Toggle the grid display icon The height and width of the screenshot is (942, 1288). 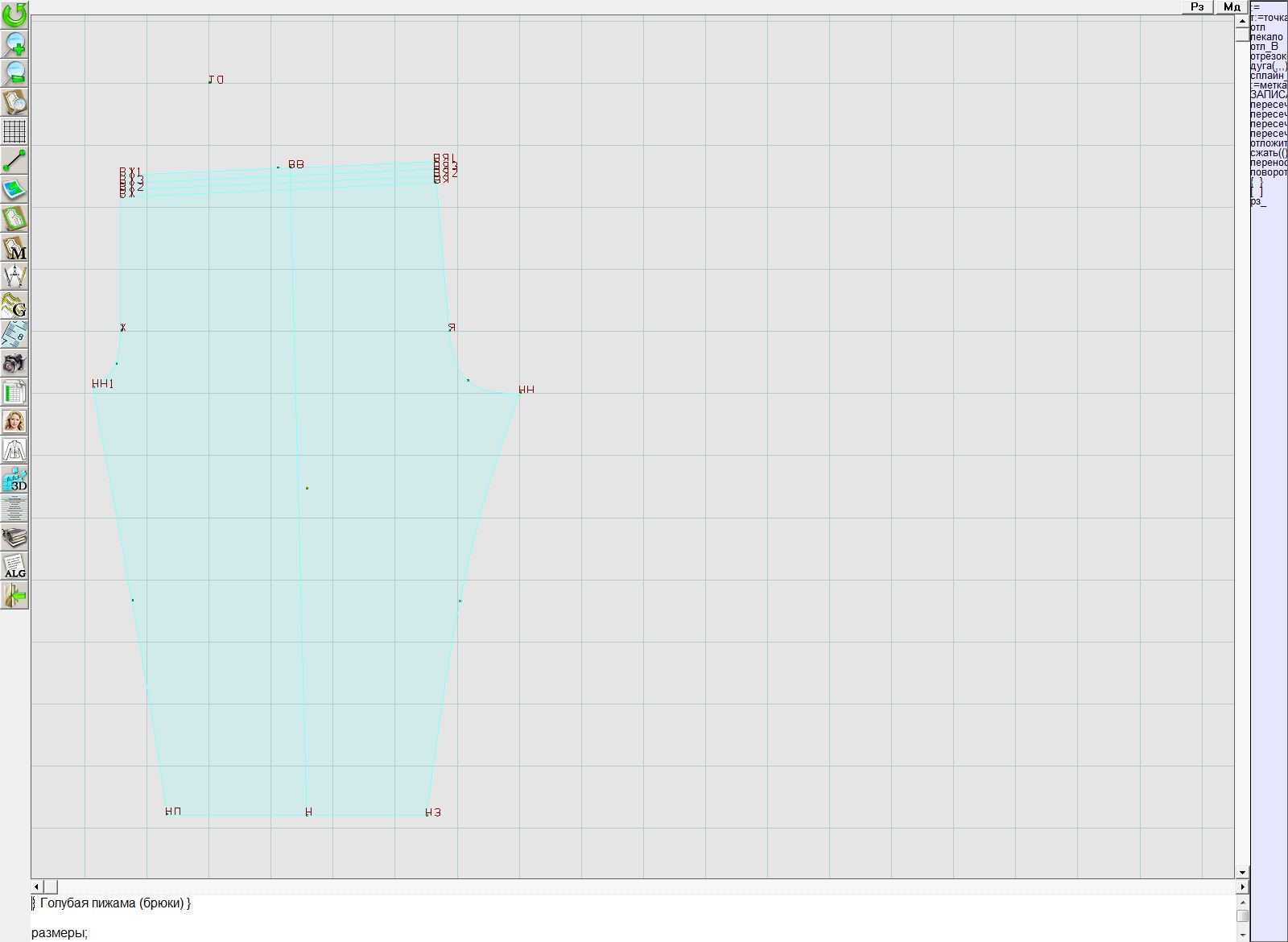tap(14, 130)
